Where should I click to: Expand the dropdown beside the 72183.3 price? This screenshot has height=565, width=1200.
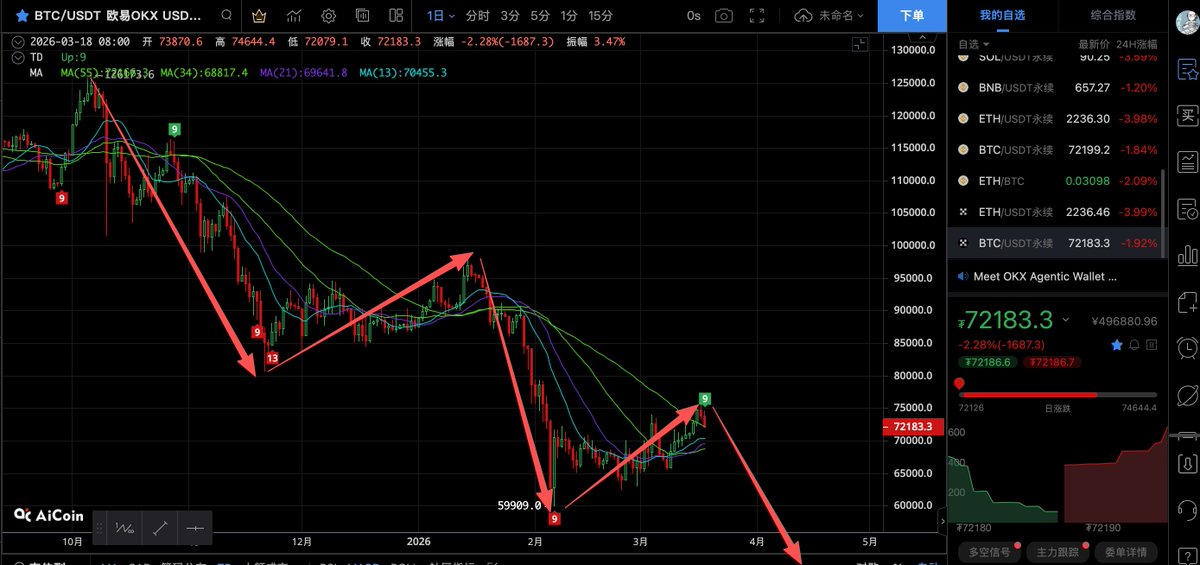(x=1066, y=320)
